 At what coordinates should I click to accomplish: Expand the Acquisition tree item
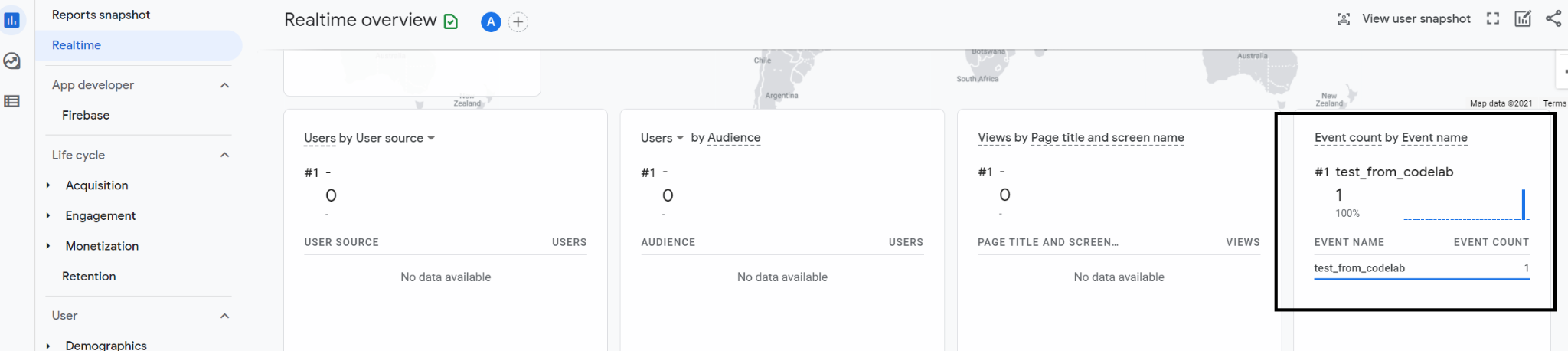pos(48,185)
